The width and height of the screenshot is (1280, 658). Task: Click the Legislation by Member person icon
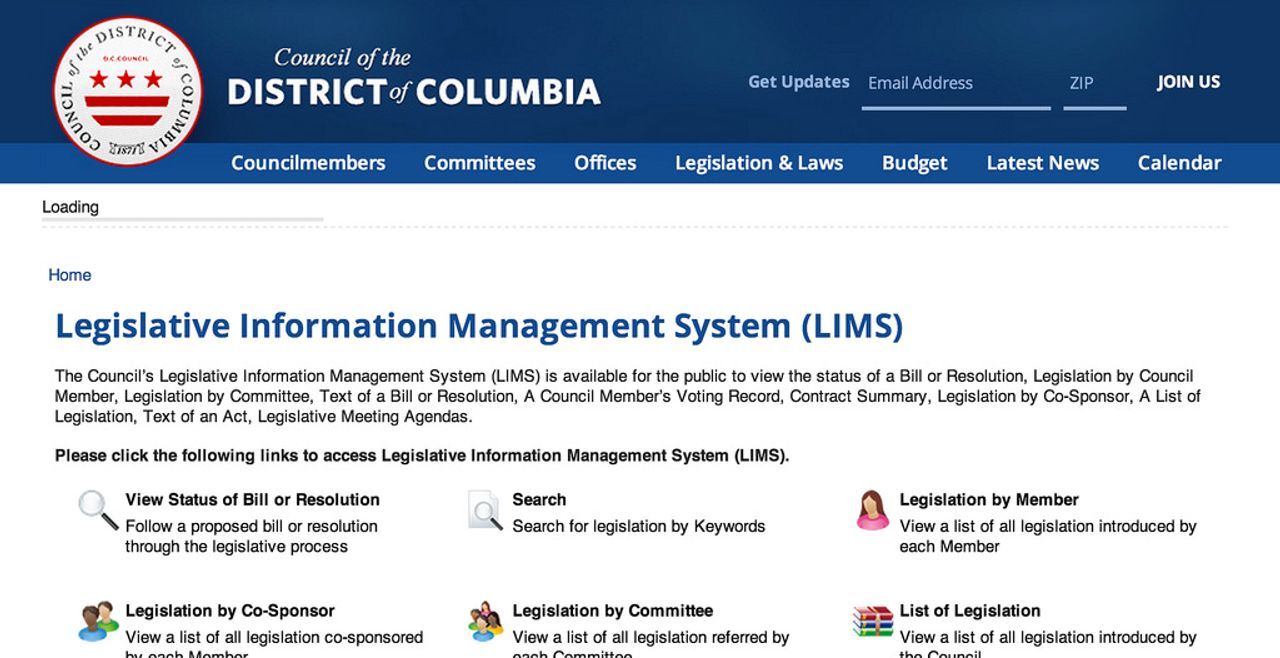coord(872,510)
